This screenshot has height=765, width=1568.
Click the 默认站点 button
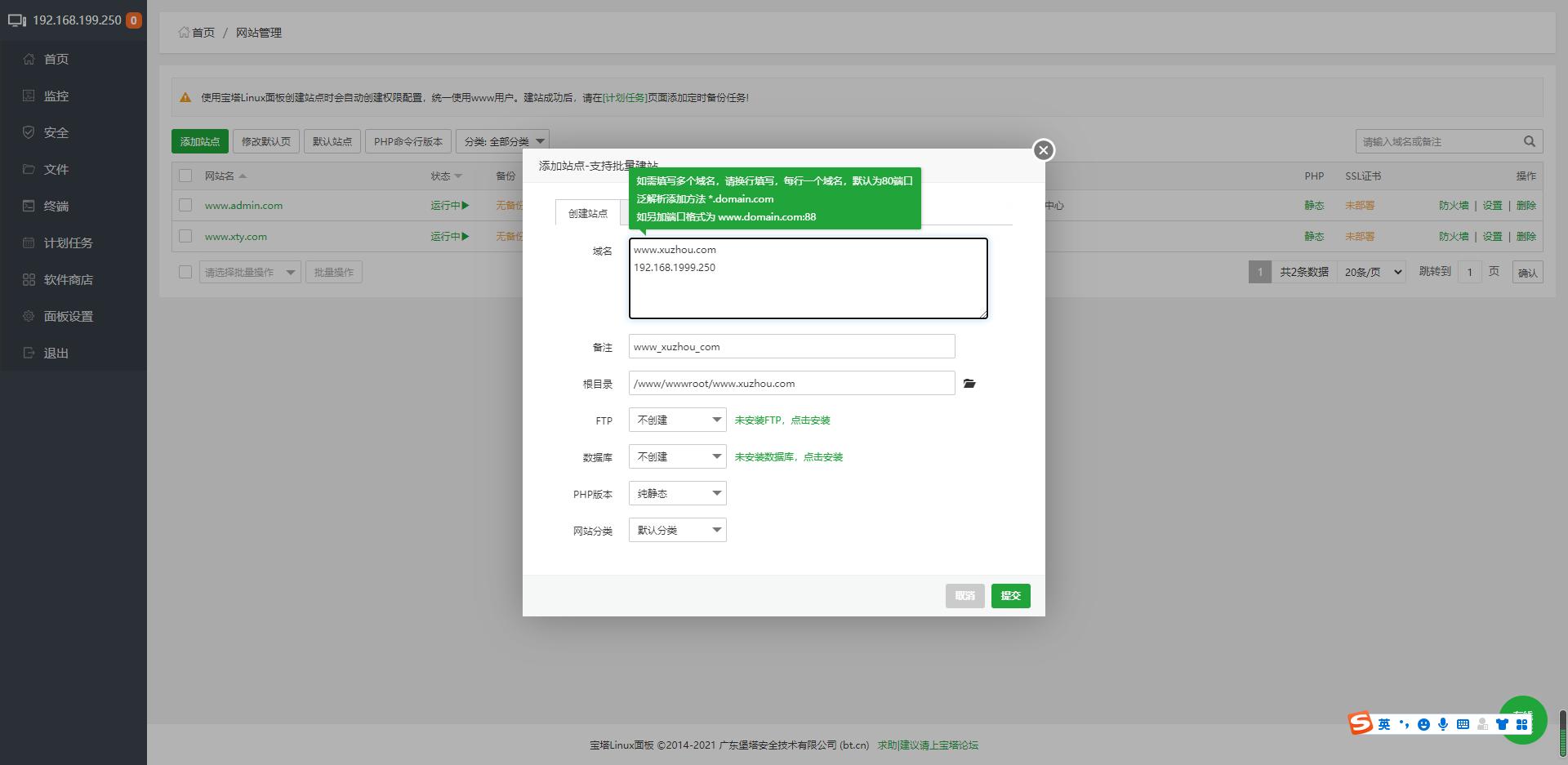[x=332, y=141]
